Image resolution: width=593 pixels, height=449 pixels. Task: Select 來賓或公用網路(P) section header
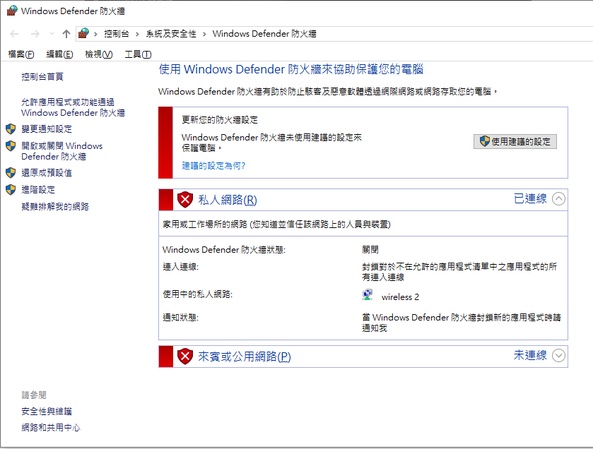(244, 356)
